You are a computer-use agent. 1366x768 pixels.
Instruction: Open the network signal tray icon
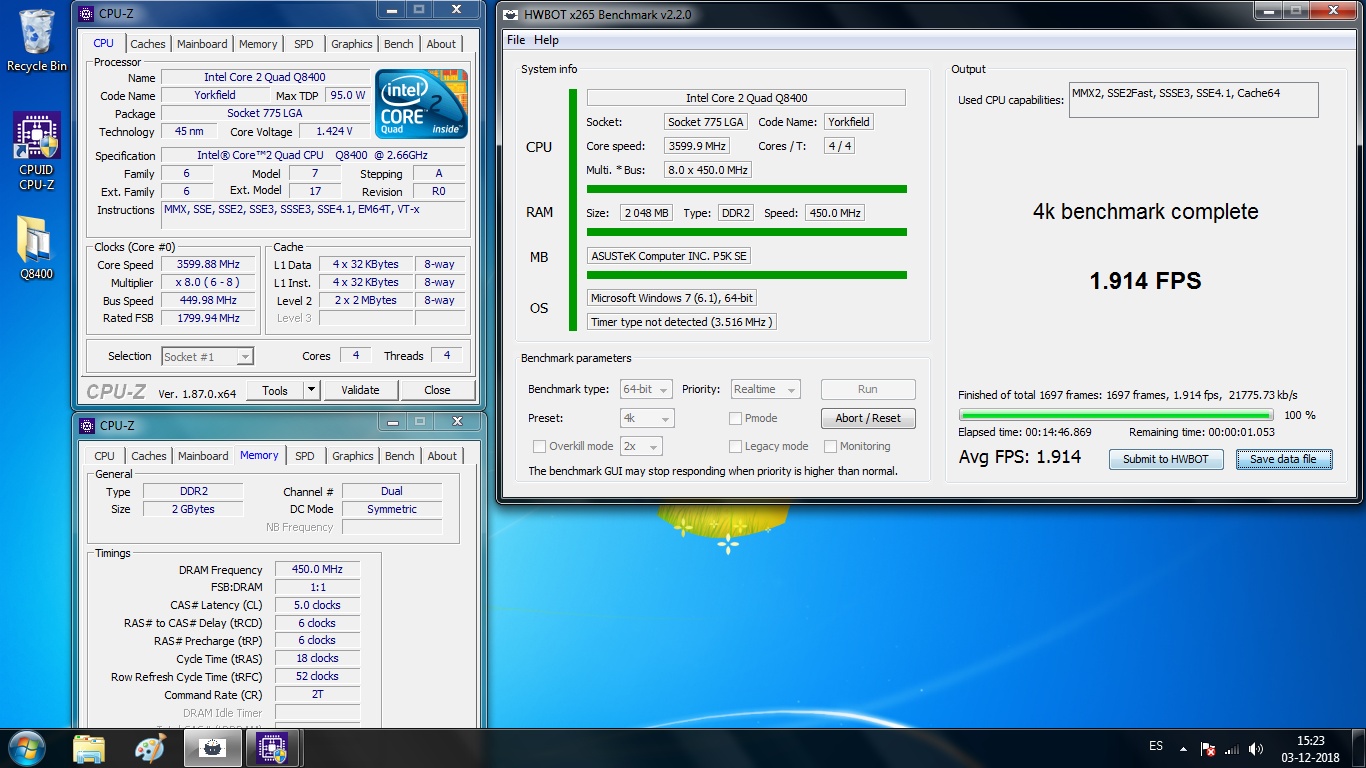[1232, 749]
